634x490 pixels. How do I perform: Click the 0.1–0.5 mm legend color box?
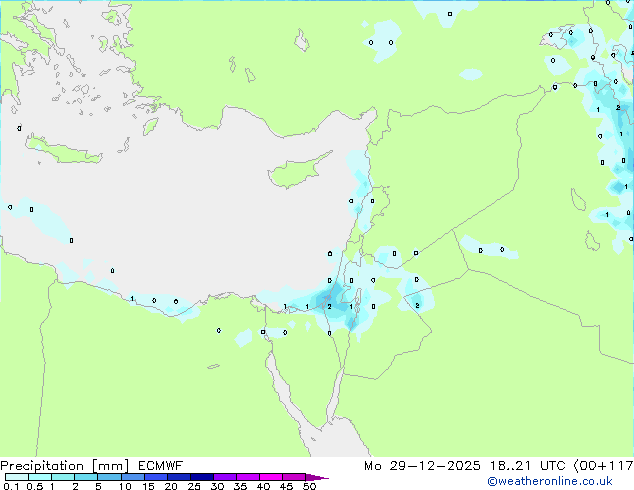17,477
